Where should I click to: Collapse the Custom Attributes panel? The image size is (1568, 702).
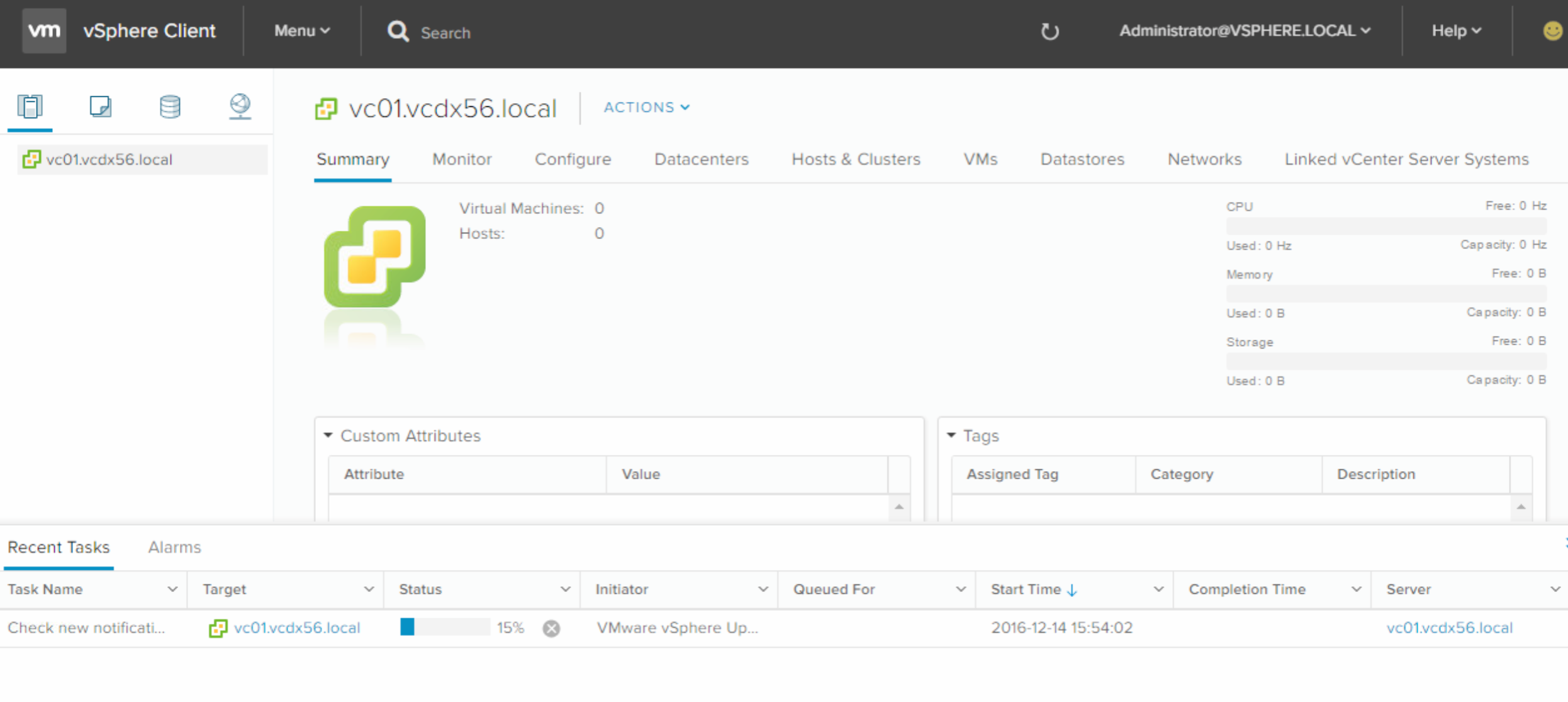tap(328, 435)
